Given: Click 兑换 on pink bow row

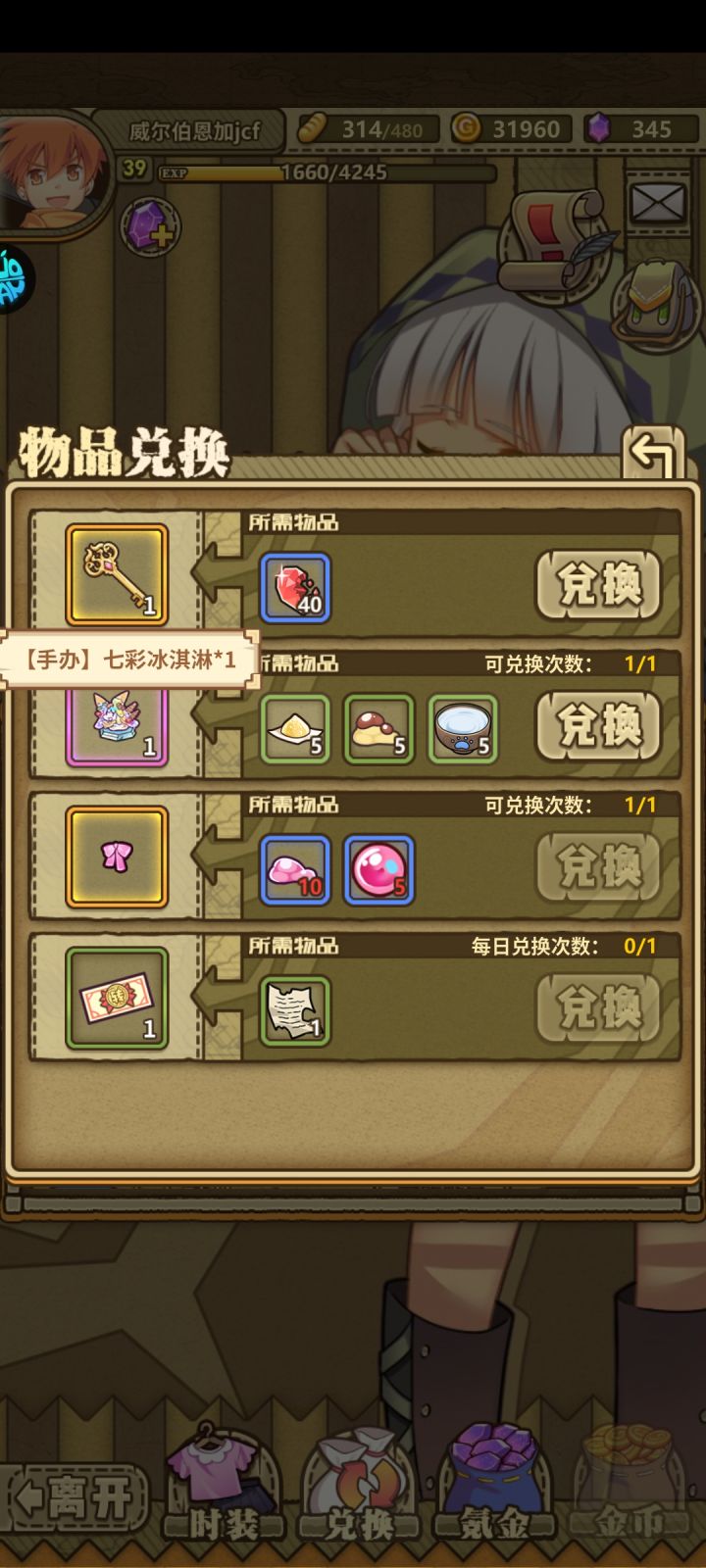Looking at the screenshot, I should 599,867.
